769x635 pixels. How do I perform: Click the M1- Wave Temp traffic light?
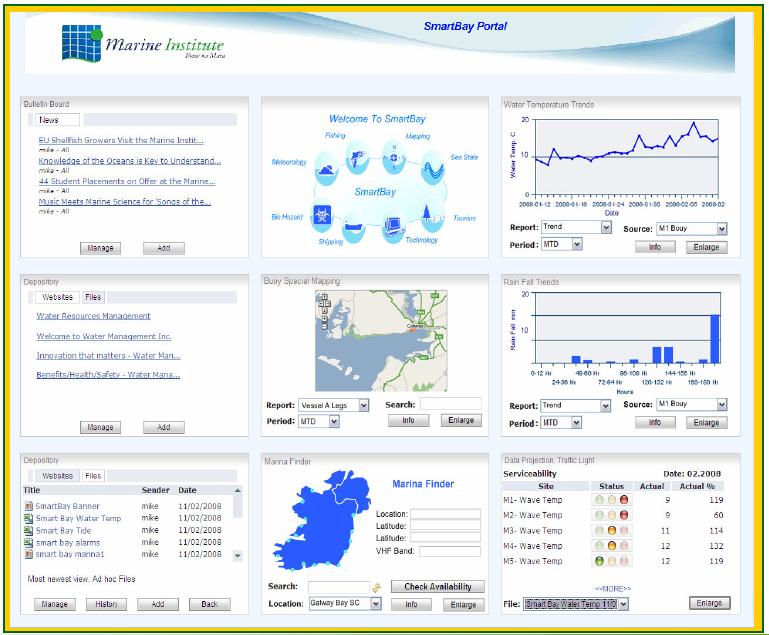click(x=611, y=500)
